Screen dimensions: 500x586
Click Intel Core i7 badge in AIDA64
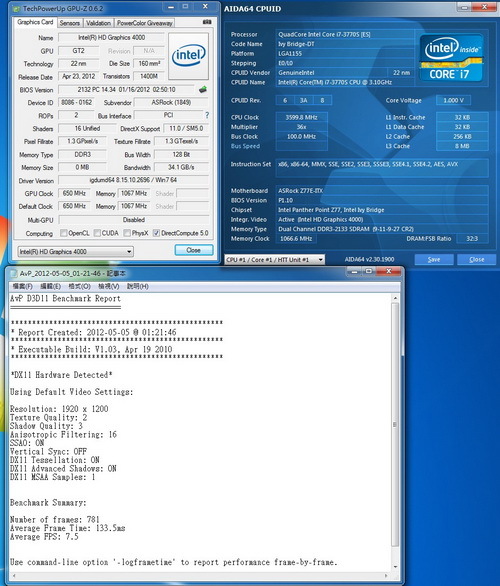452,58
